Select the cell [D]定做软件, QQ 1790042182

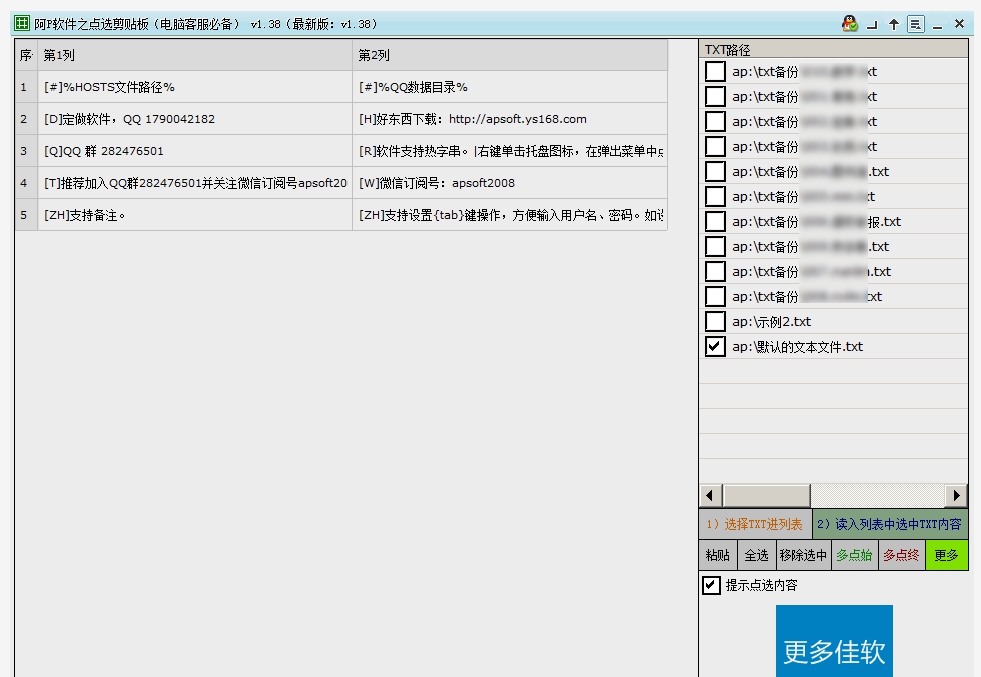(195, 119)
